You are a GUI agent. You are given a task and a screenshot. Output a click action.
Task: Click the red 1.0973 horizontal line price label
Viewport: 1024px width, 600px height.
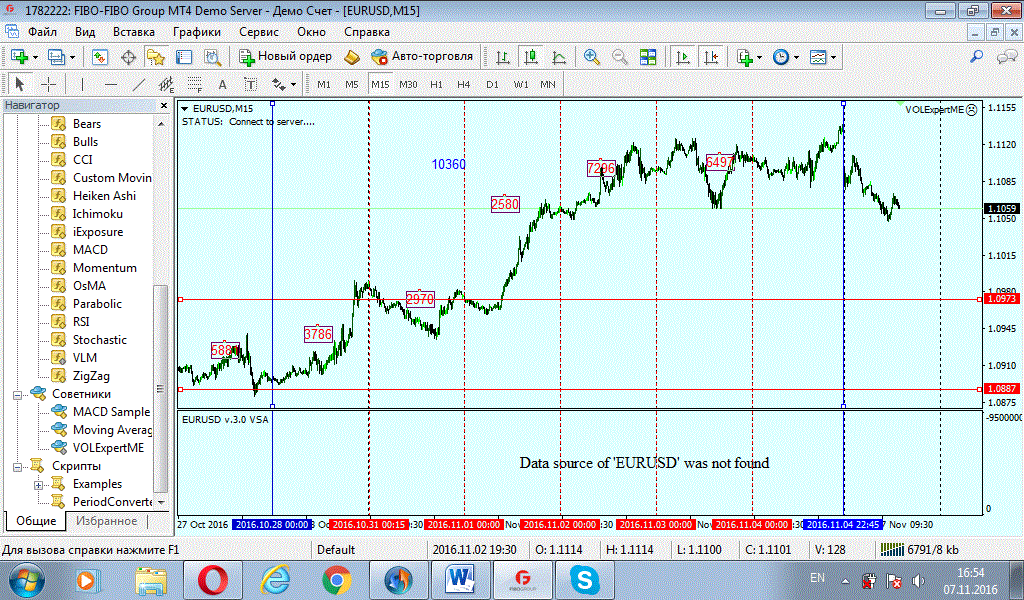(x=1001, y=299)
